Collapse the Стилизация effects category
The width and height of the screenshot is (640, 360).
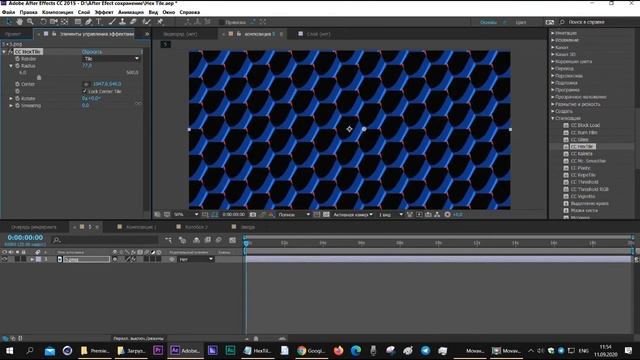click(x=553, y=118)
